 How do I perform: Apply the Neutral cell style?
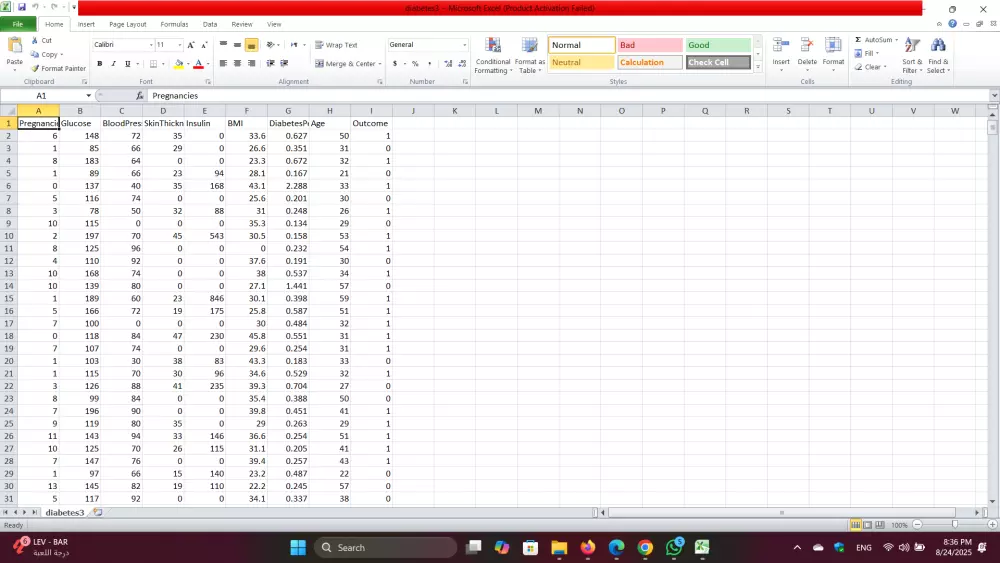pyautogui.click(x=582, y=62)
